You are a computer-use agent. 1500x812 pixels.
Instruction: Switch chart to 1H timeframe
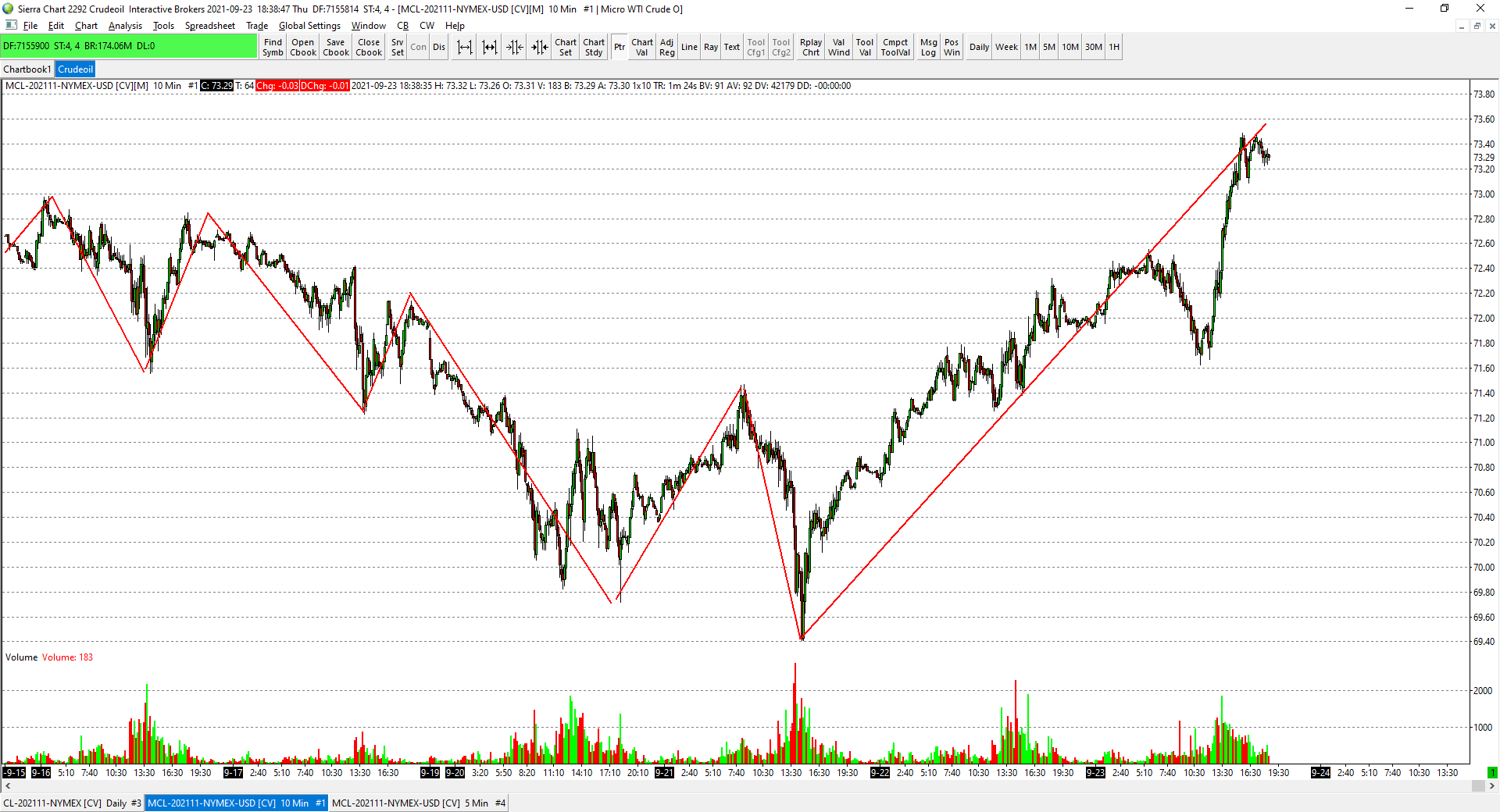pos(1114,48)
